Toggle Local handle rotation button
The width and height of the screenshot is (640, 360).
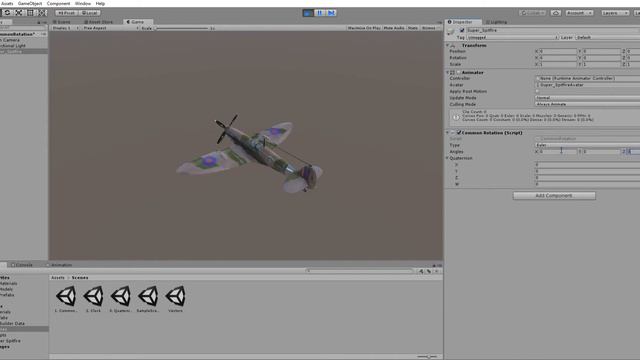click(89, 13)
